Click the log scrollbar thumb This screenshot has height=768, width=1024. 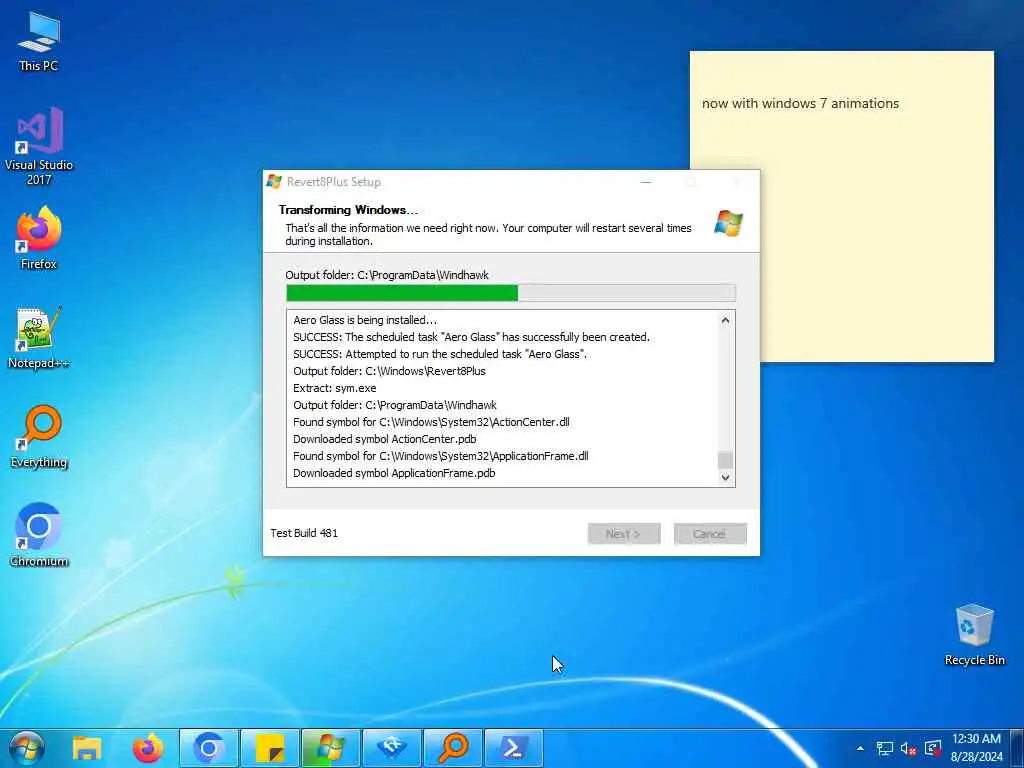pyautogui.click(x=725, y=460)
